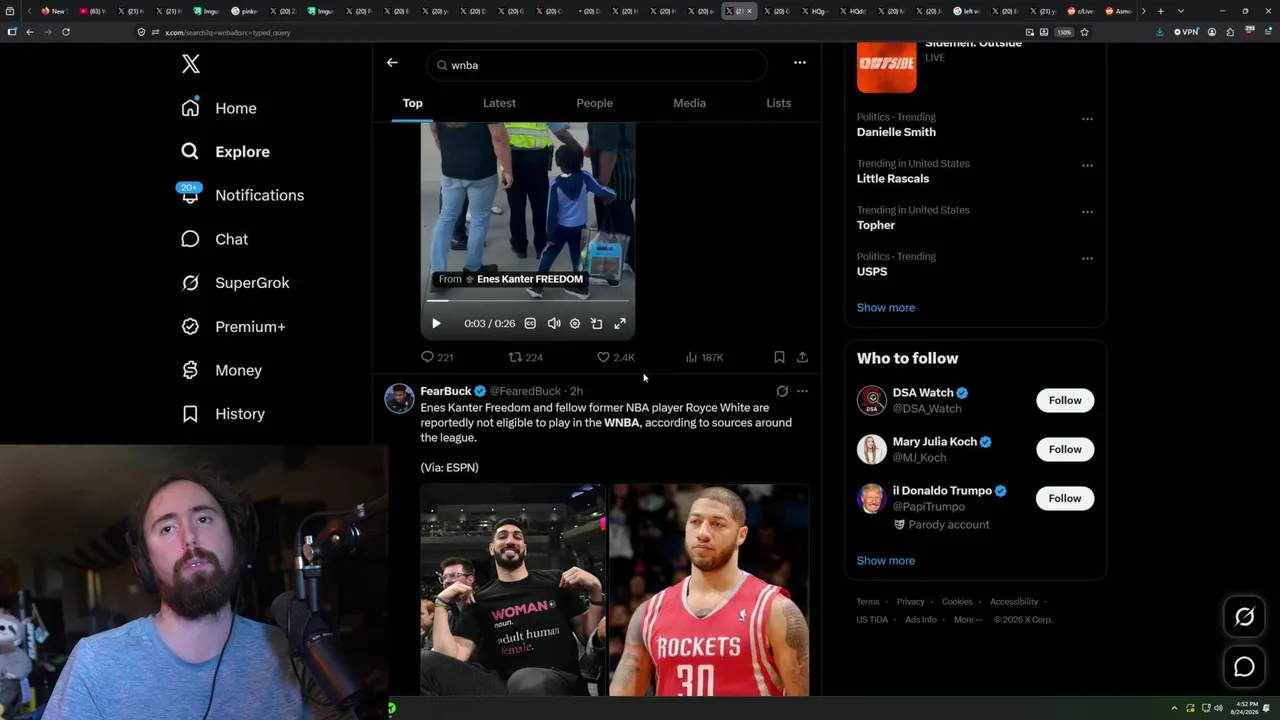Open the Rockets player photo
This screenshot has height=720, width=1280.
(x=709, y=590)
